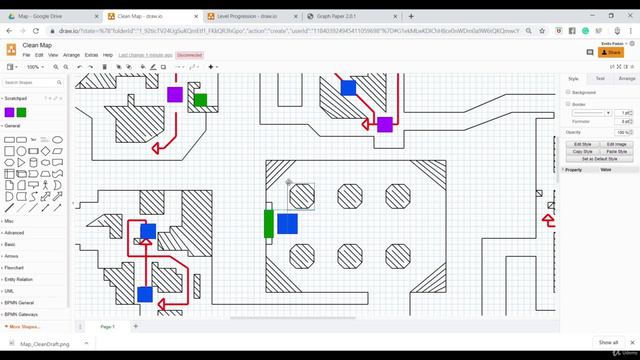Select the green square in Scratchpad
Image resolution: width=640 pixels, height=360 pixels.
(x=21, y=112)
